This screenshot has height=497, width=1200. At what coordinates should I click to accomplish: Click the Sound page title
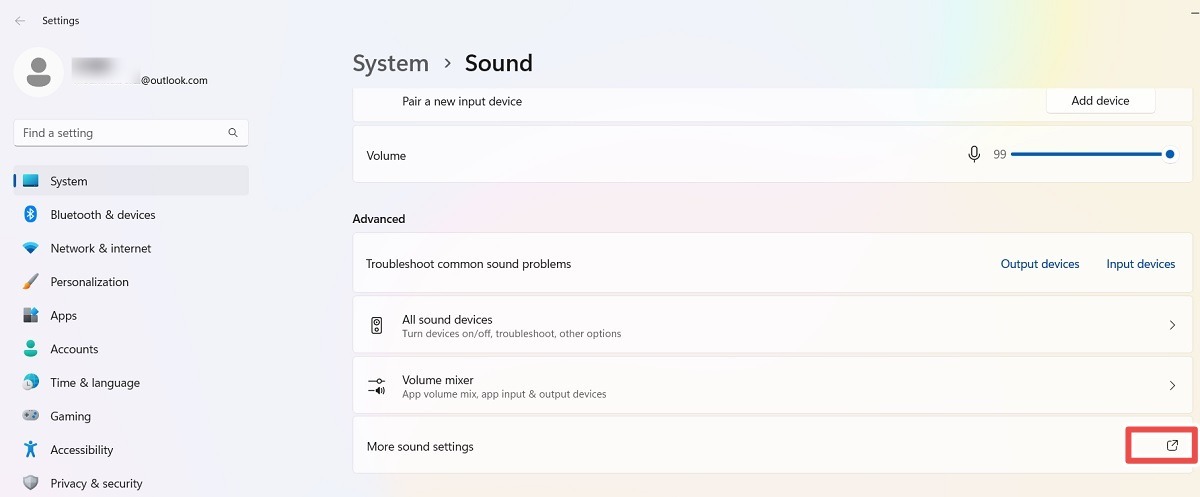click(x=499, y=63)
